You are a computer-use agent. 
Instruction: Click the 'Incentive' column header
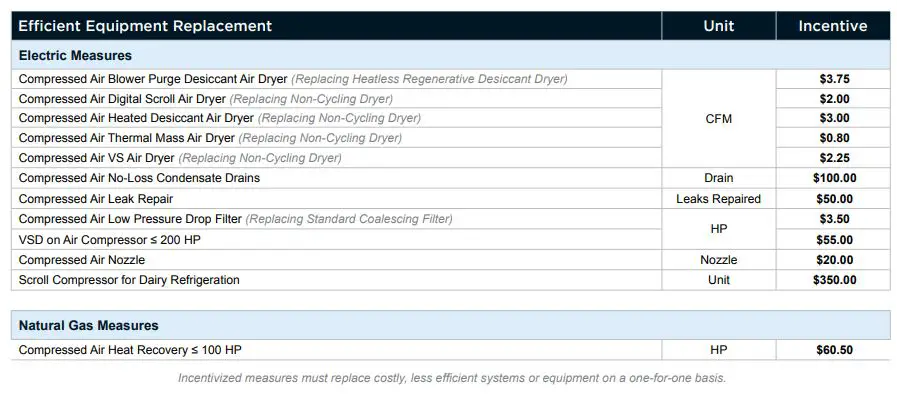click(833, 26)
